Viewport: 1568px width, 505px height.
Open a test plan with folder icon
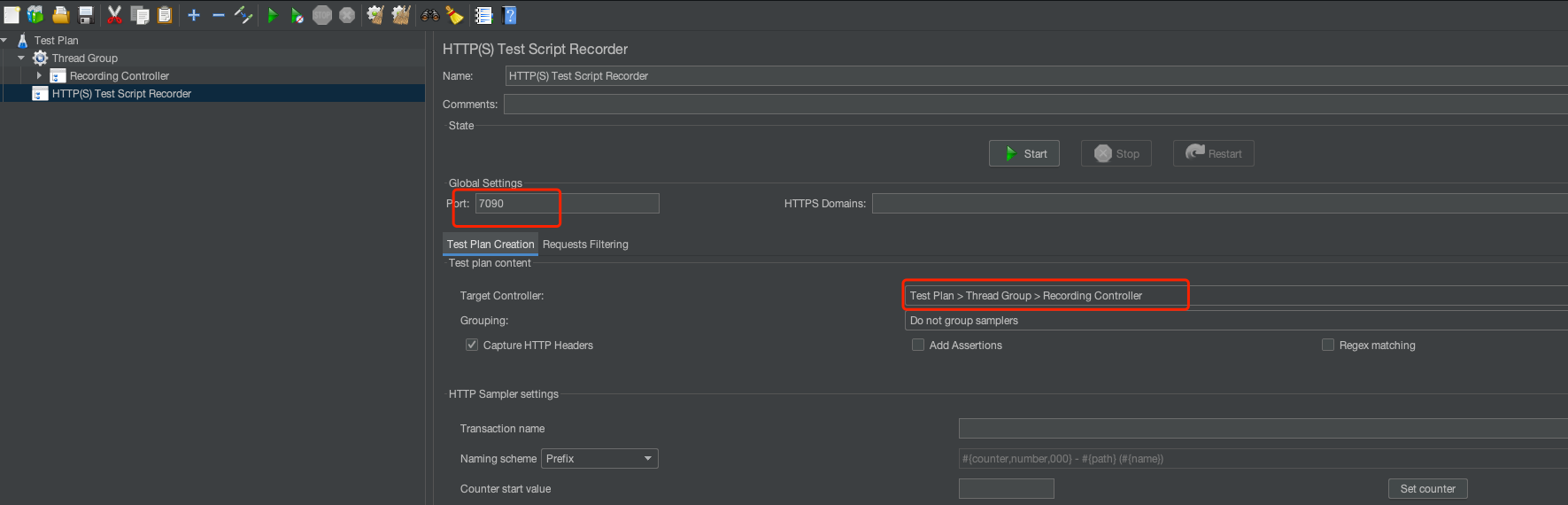tap(60, 15)
